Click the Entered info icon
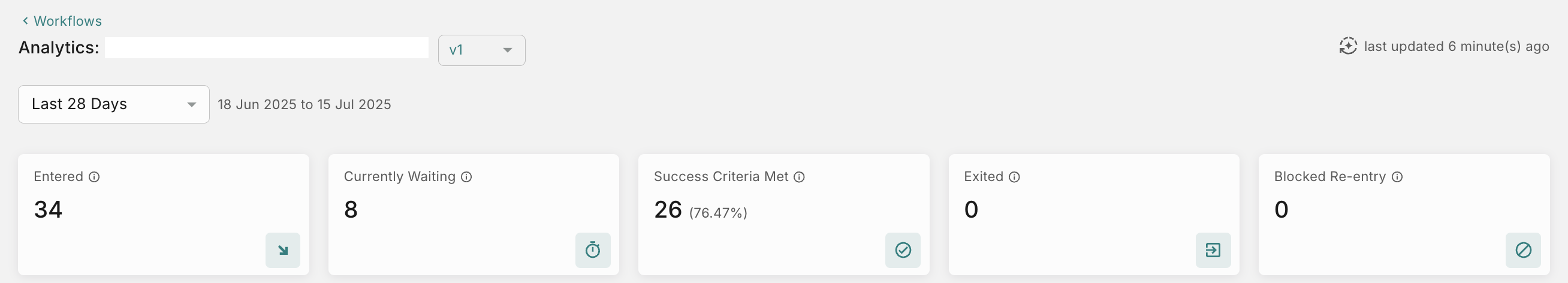The height and width of the screenshot is (283, 1568). (x=94, y=177)
